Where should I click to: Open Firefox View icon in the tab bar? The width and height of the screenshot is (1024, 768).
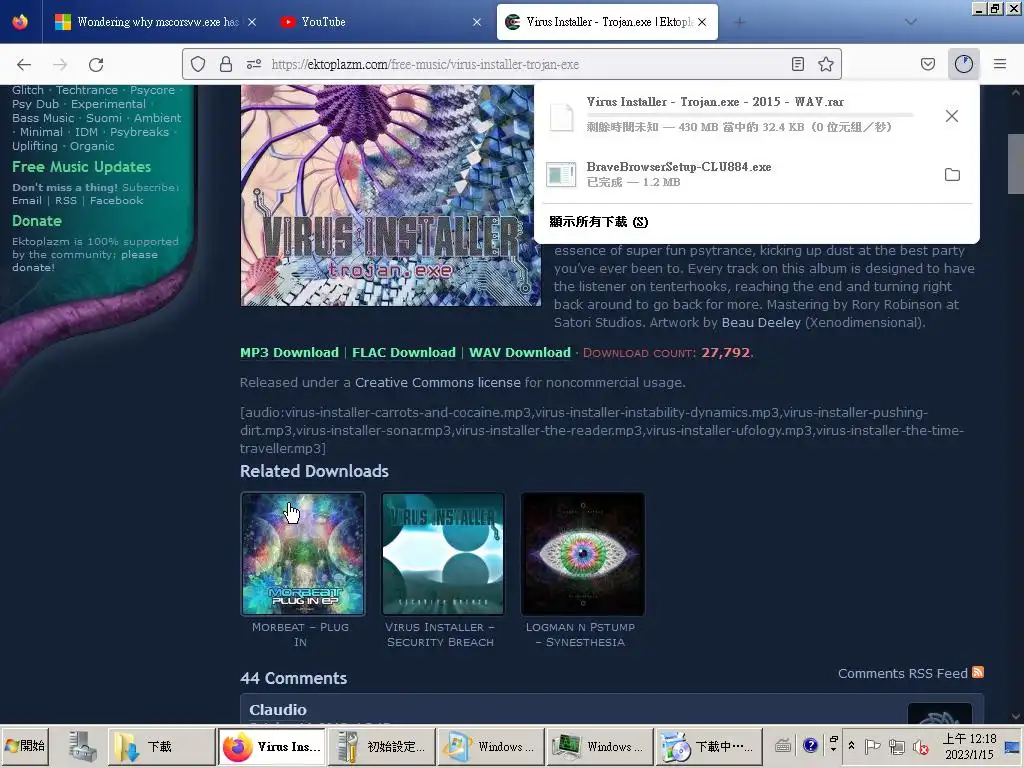tap(20, 22)
